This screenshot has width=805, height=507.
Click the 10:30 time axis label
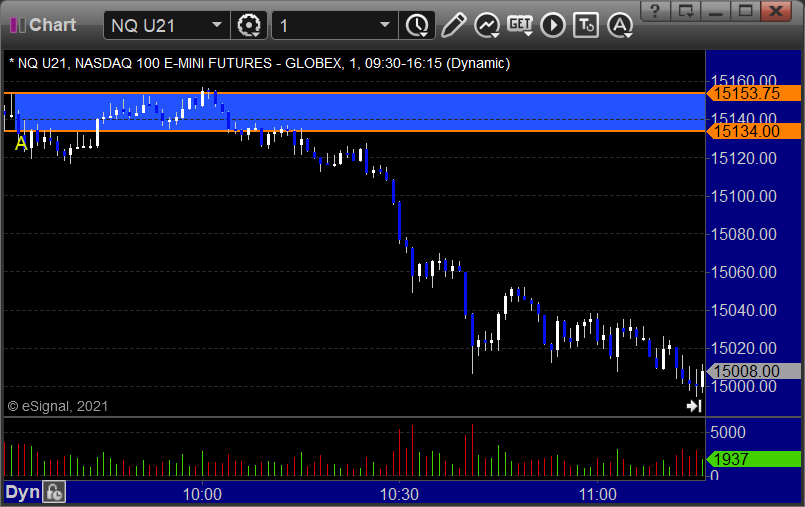pos(399,495)
